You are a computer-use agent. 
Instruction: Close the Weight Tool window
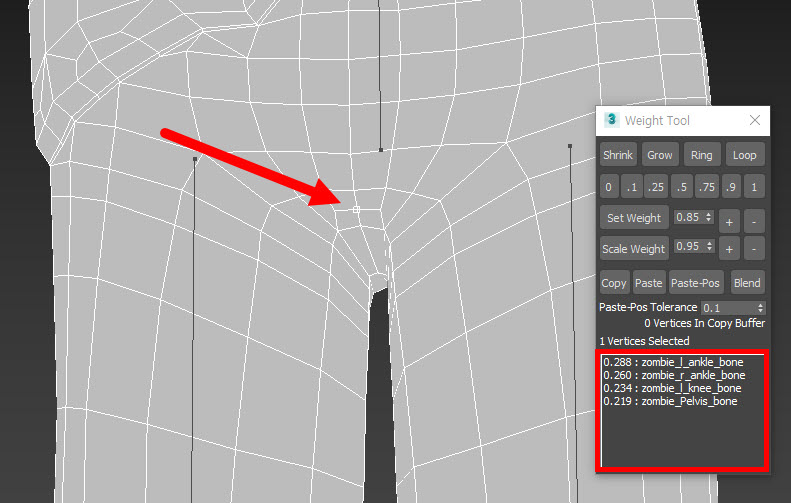coord(755,120)
